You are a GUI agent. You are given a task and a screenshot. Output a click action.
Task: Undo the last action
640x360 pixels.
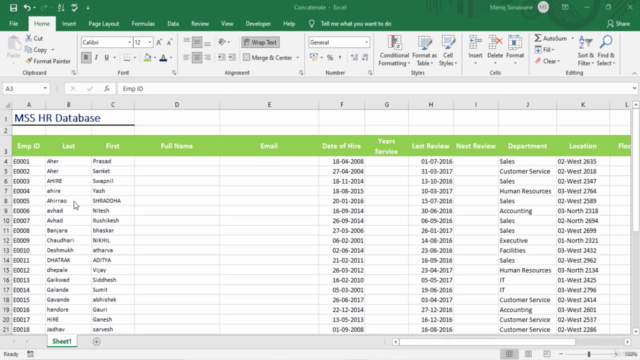pyautogui.click(x=27, y=7)
